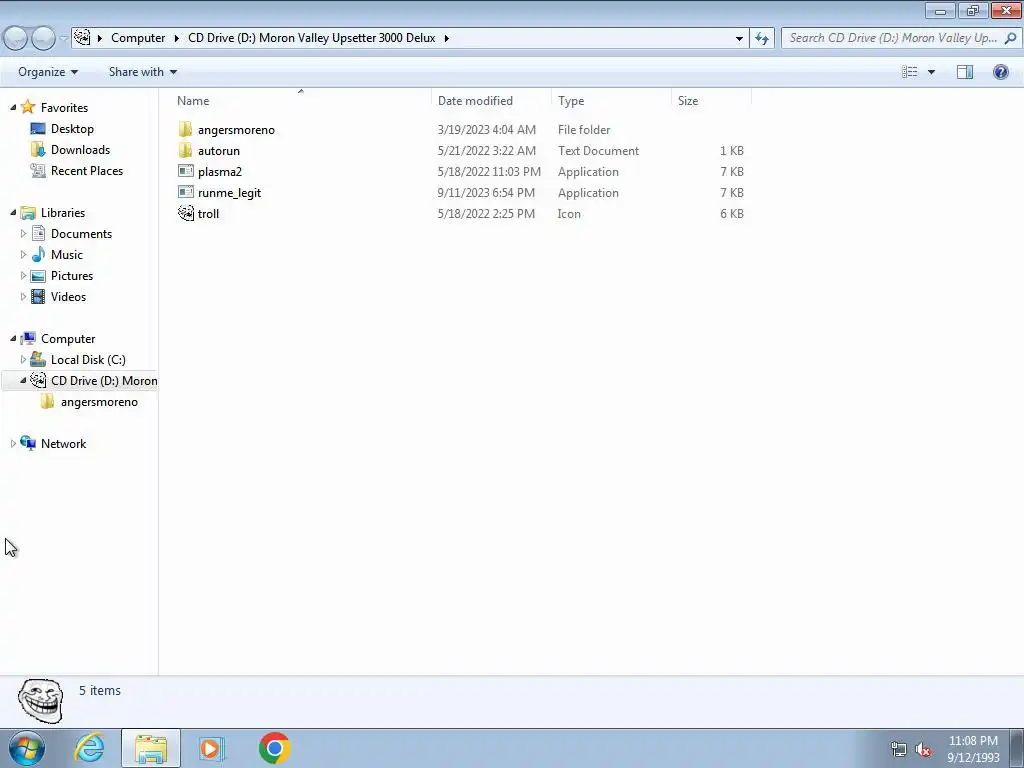Open address bar history dropdown

[739, 38]
